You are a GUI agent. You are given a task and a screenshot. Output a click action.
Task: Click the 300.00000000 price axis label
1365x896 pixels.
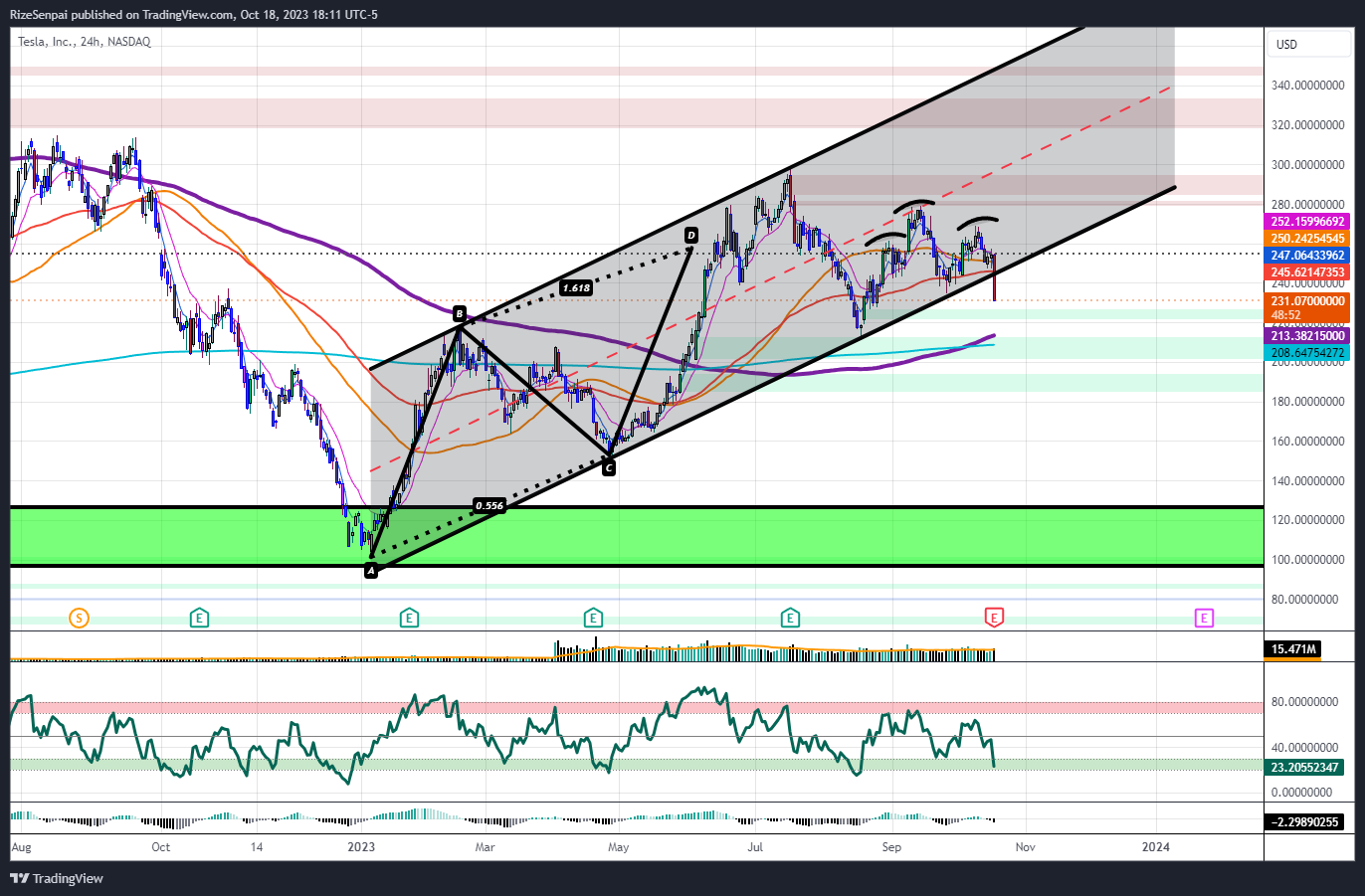(x=1308, y=165)
